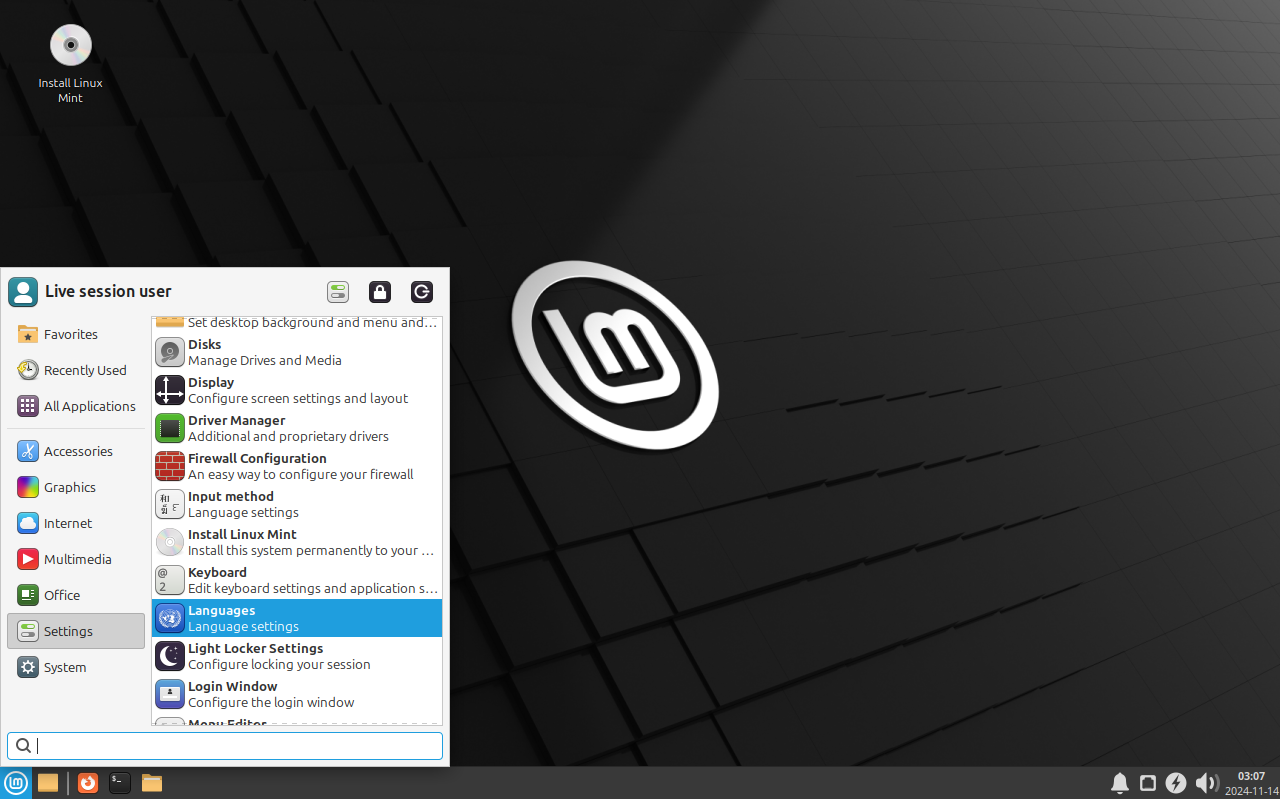This screenshot has height=799, width=1280.
Task: Click the lock screen icon in menu header
Action: [380, 292]
